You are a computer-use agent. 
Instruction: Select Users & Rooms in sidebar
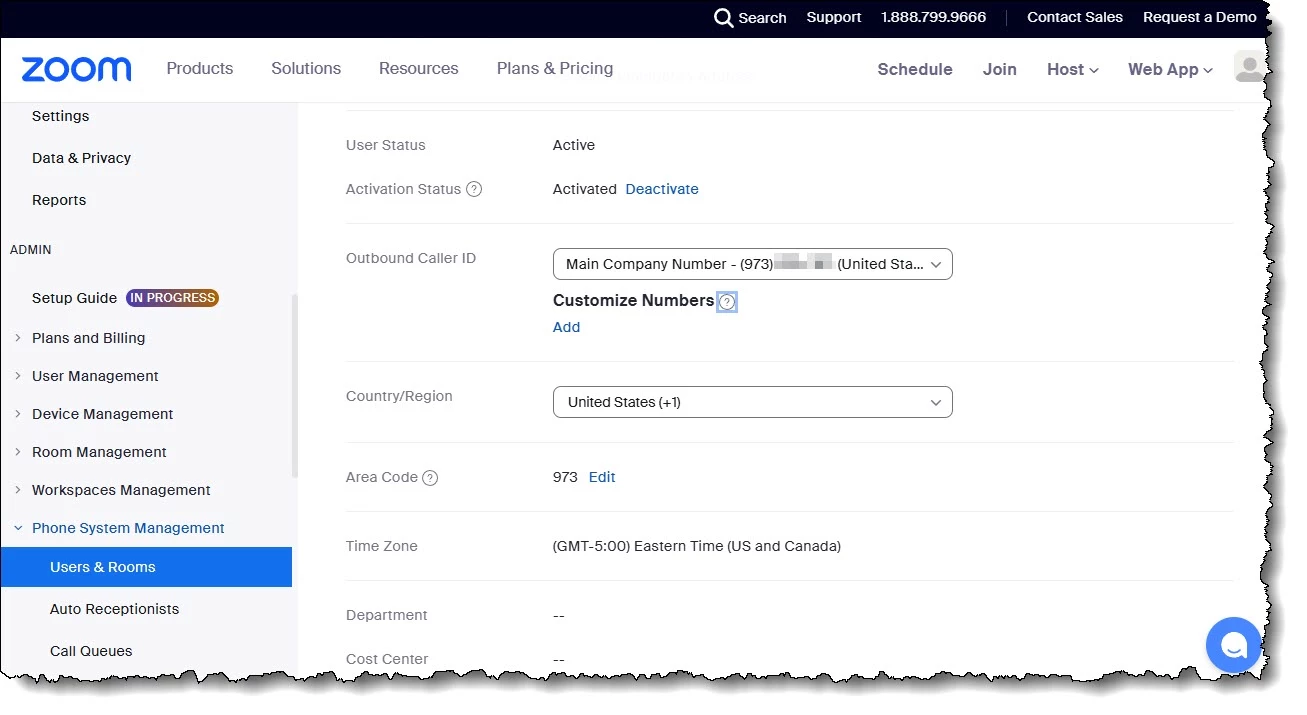[146, 567]
